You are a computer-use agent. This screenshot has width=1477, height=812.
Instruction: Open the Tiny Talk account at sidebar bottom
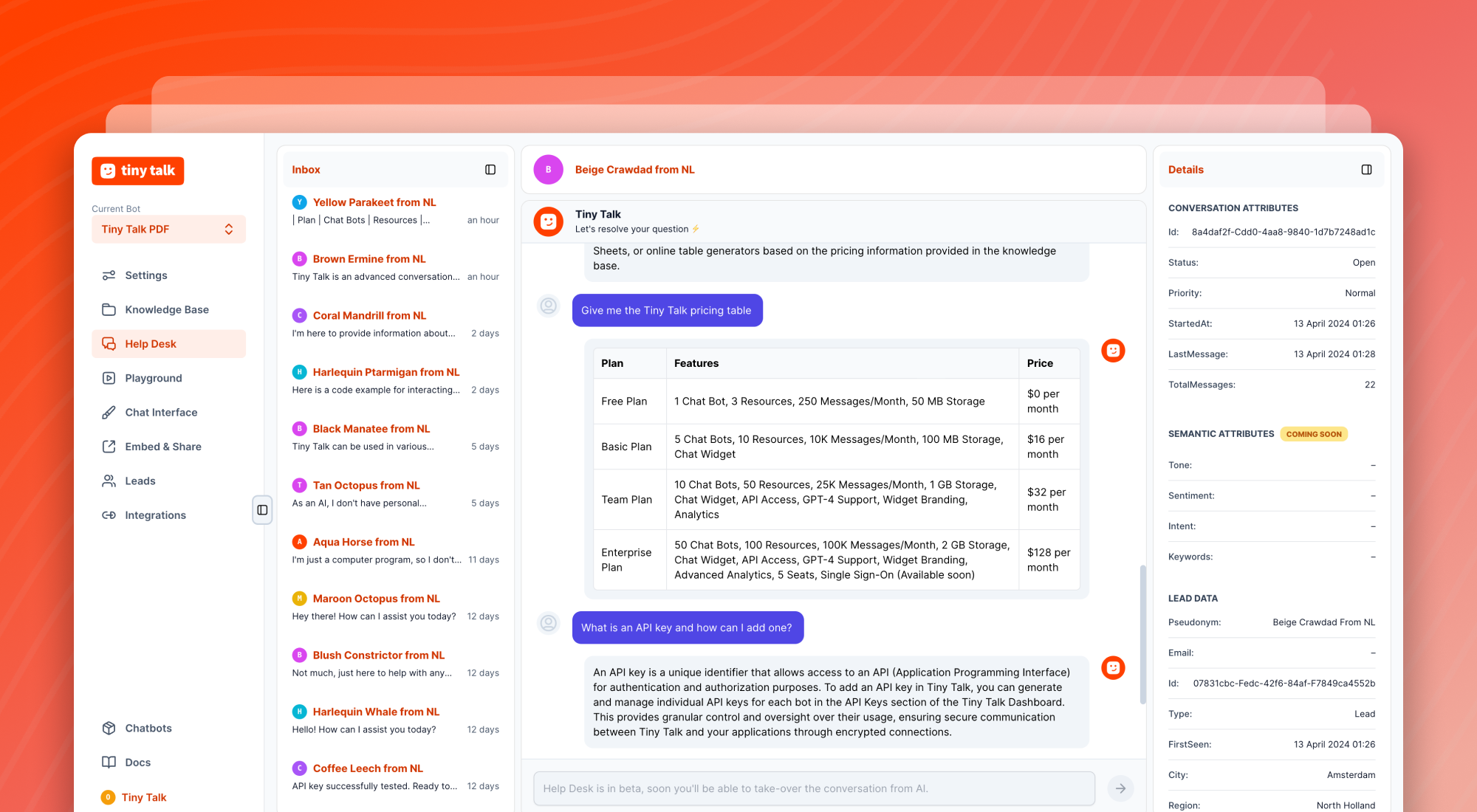[134, 797]
